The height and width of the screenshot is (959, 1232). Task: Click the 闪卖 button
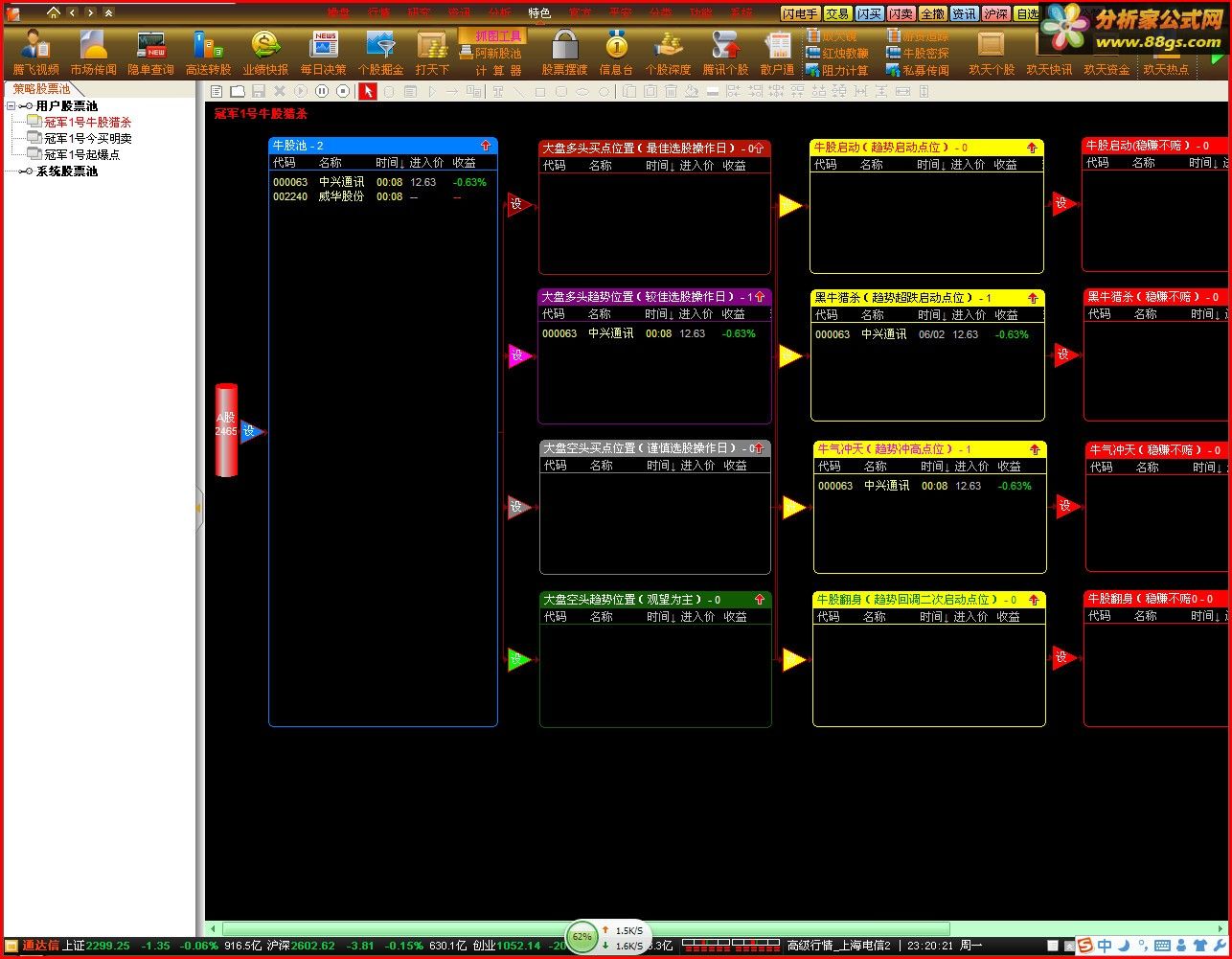(901, 14)
